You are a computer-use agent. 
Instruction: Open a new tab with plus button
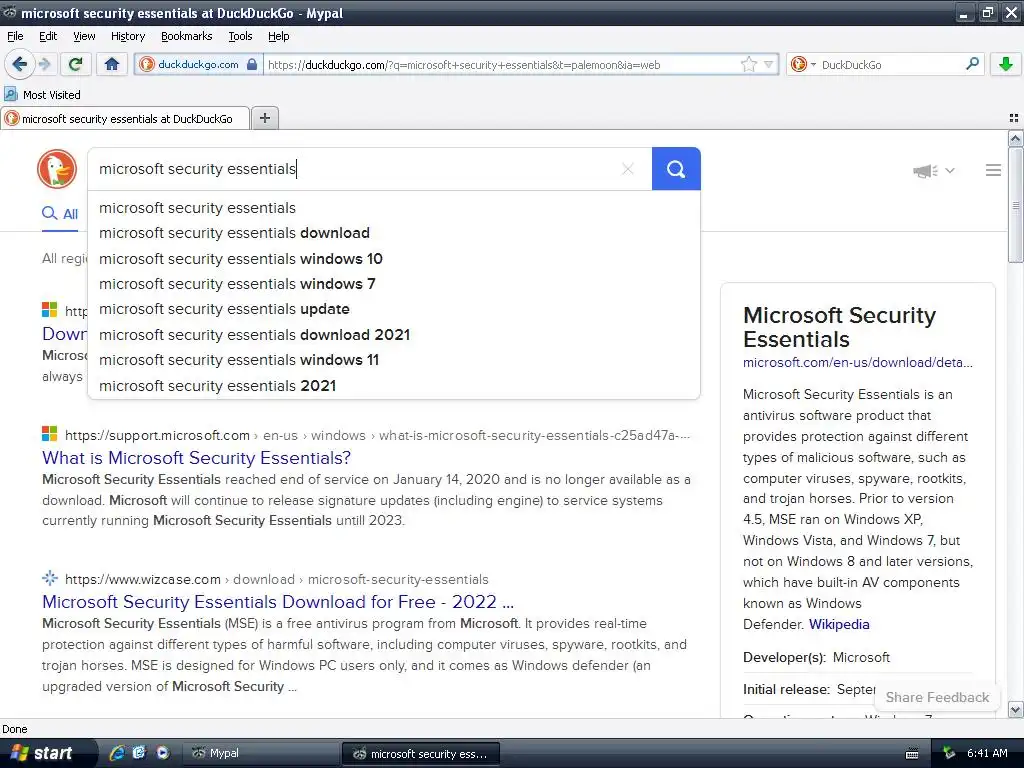coord(264,118)
